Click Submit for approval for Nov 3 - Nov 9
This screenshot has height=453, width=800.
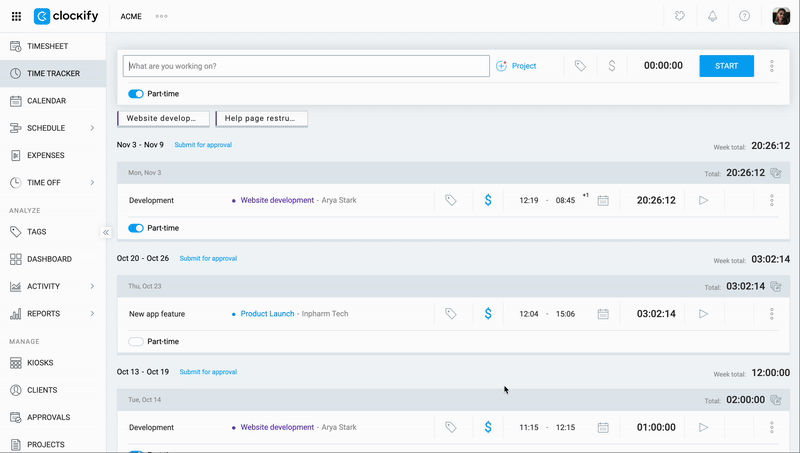(203, 145)
